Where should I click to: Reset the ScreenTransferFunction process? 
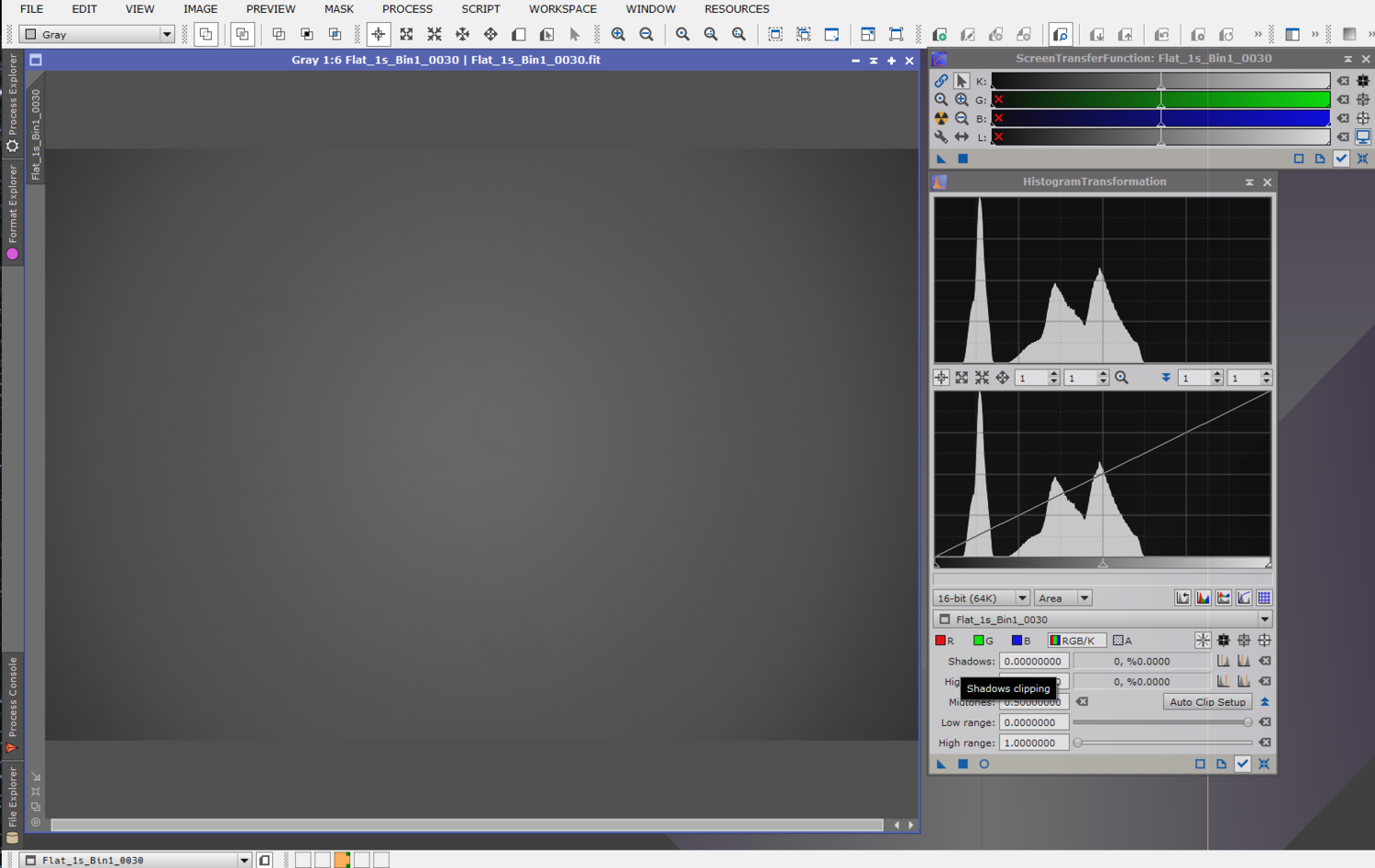(x=1363, y=159)
